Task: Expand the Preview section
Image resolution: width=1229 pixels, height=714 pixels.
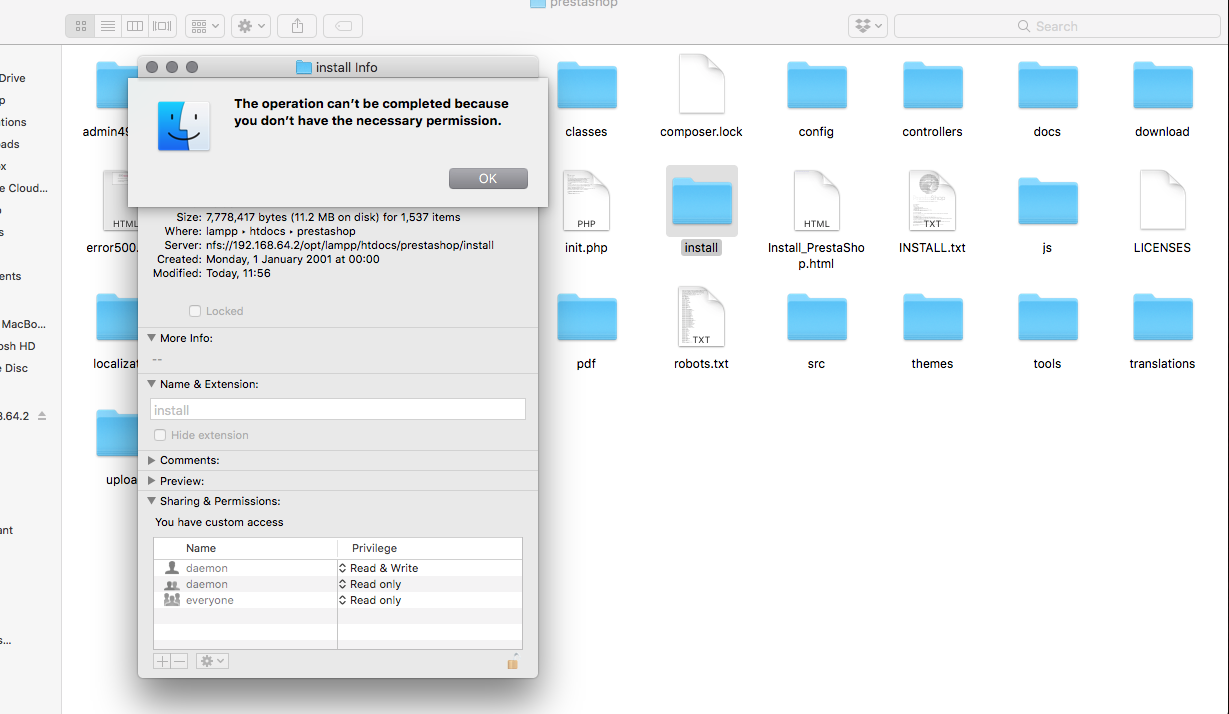Action: coord(152,481)
